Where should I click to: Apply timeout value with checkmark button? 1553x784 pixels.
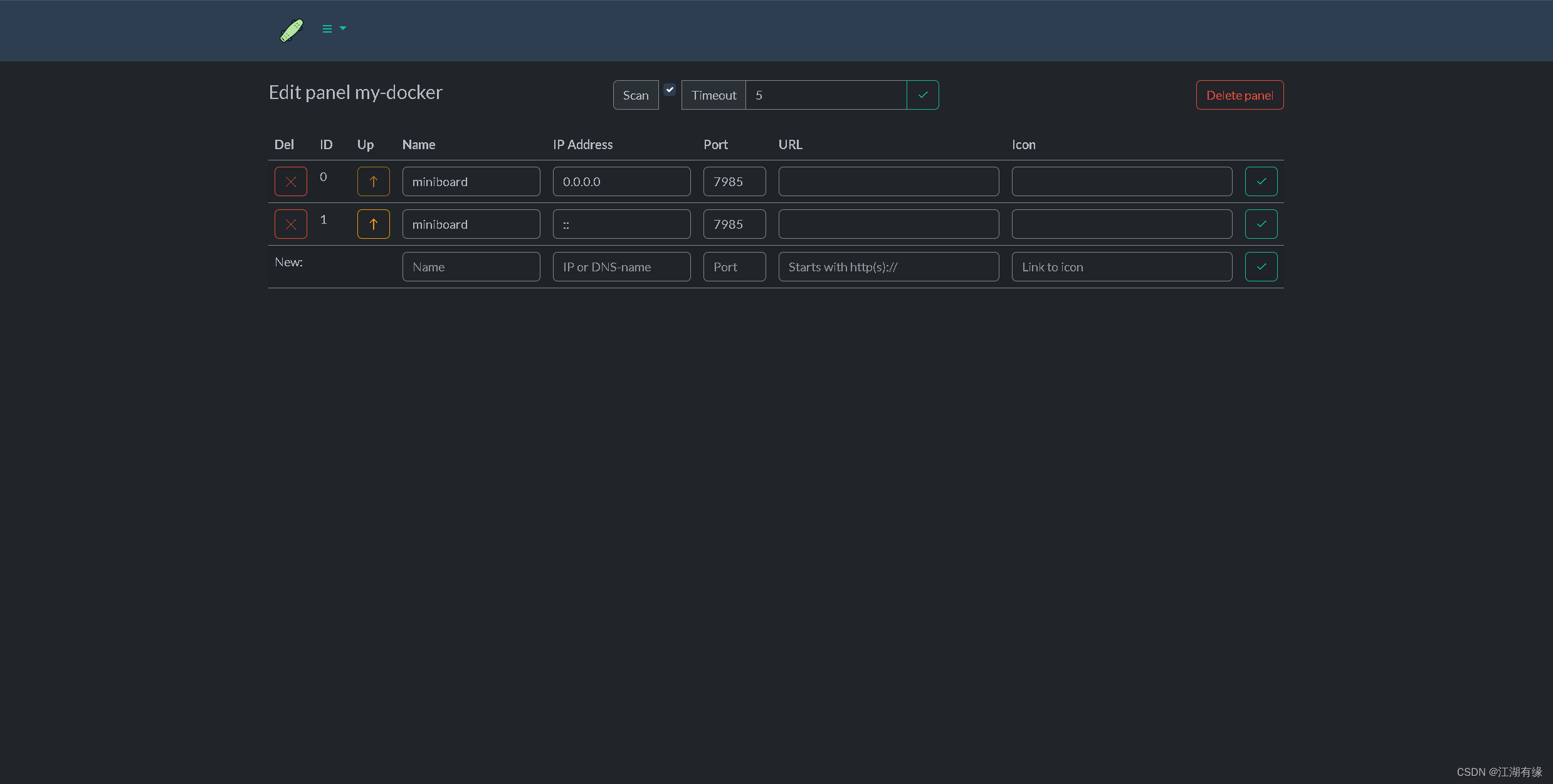point(922,95)
